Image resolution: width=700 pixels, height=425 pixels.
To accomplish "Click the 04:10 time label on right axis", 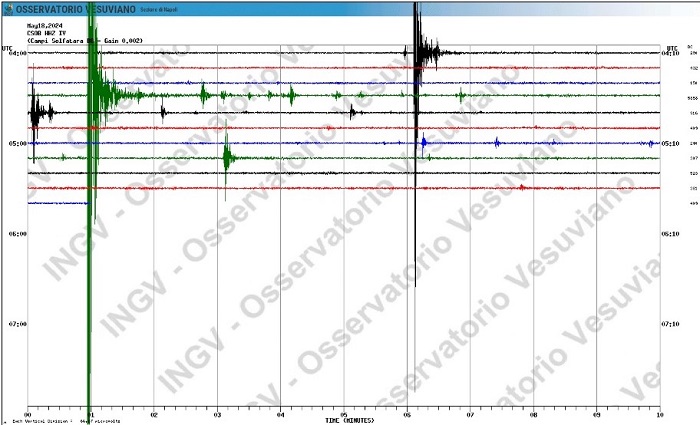I will [x=672, y=53].
